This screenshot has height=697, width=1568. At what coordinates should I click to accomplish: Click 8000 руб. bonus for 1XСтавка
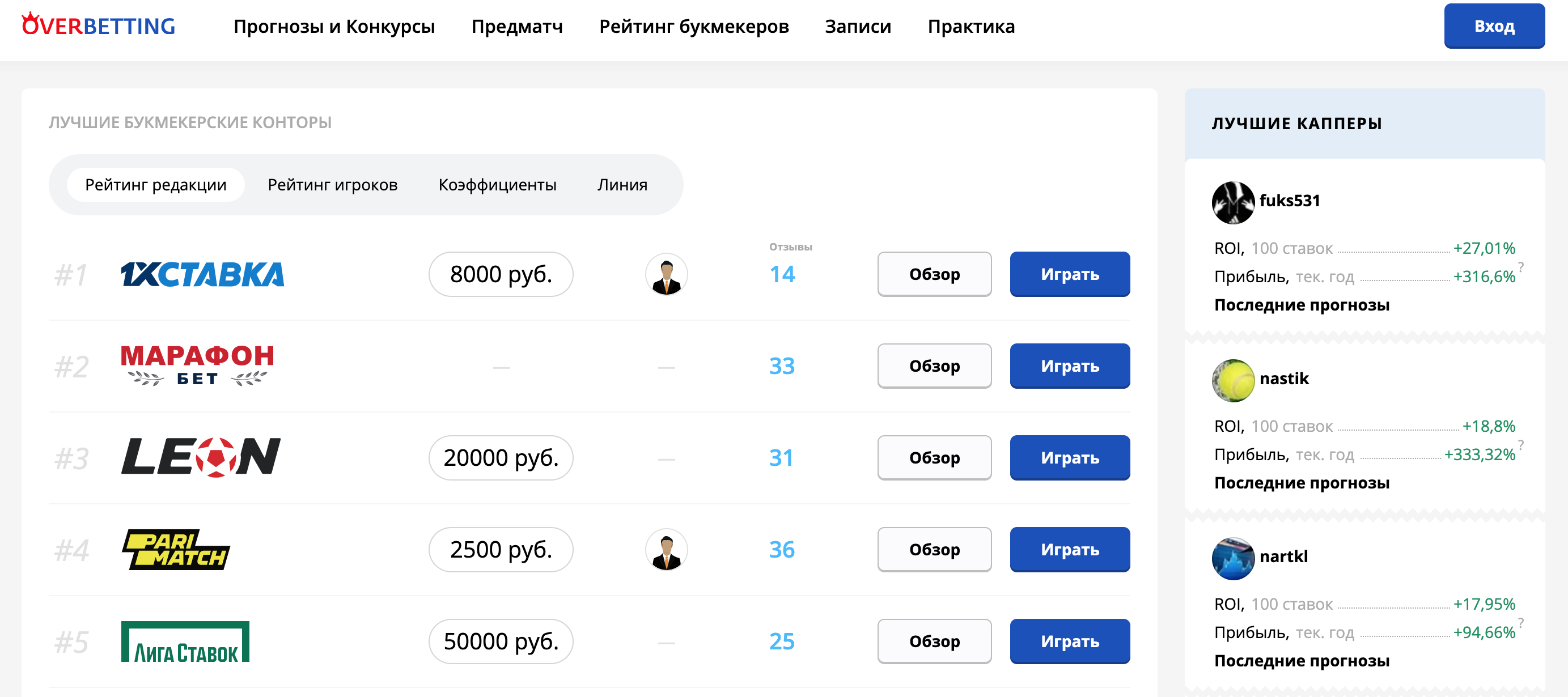[x=501, y=274]
